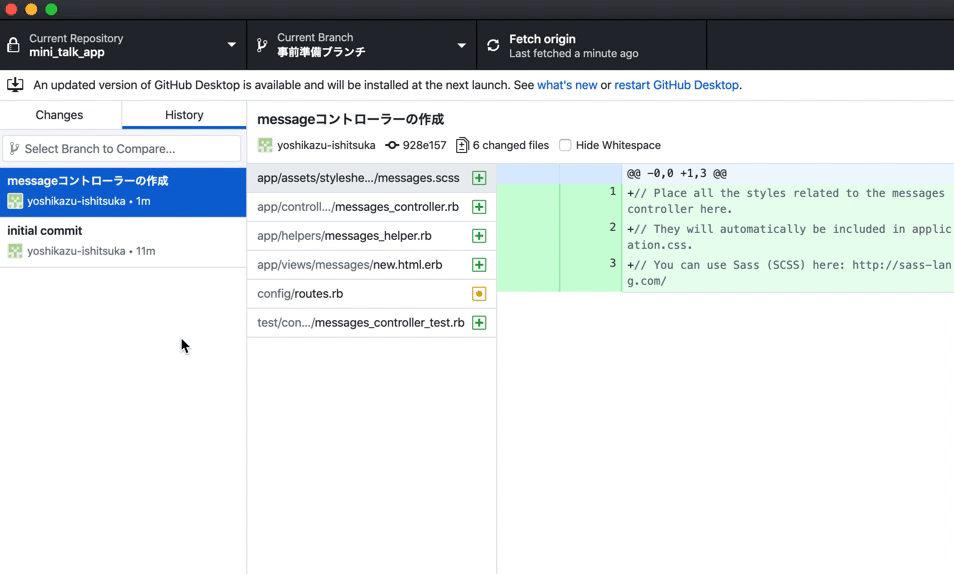Click the 6 changed files text
954x574 pixels.
[510, 145]
